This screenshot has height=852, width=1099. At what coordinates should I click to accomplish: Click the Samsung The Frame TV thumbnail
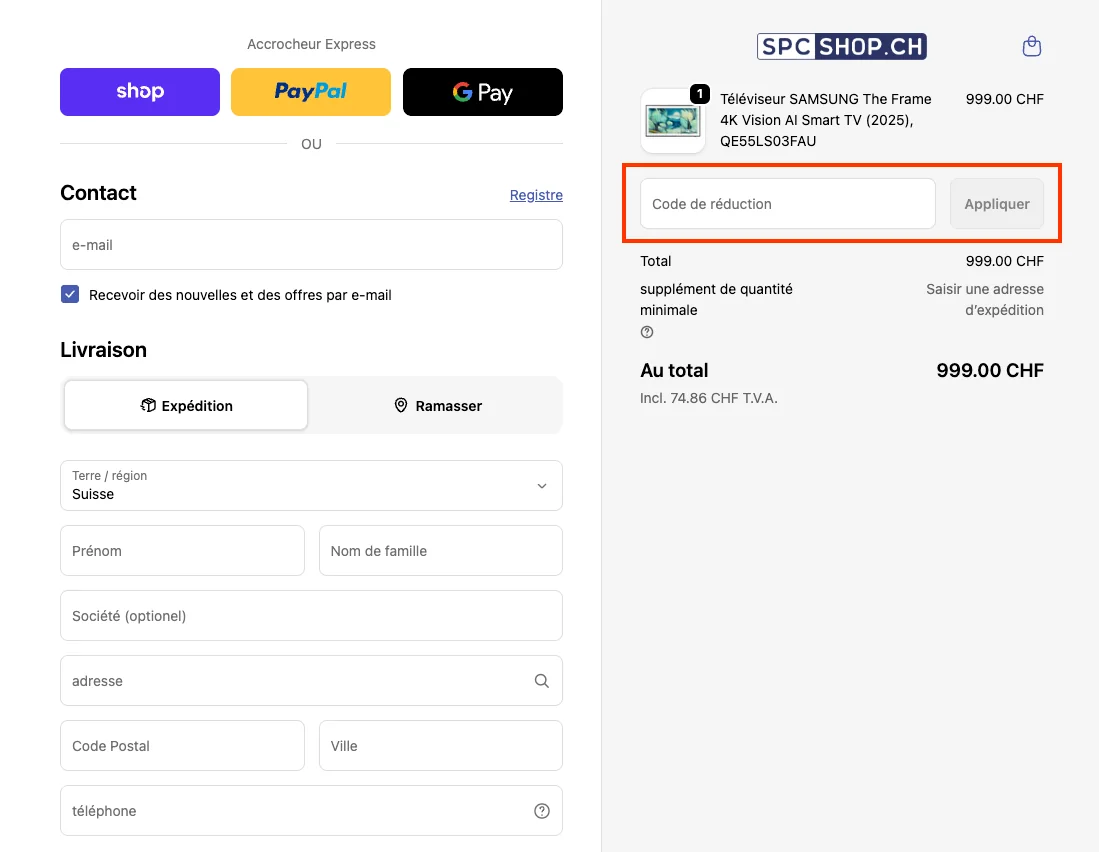[673, 121]
